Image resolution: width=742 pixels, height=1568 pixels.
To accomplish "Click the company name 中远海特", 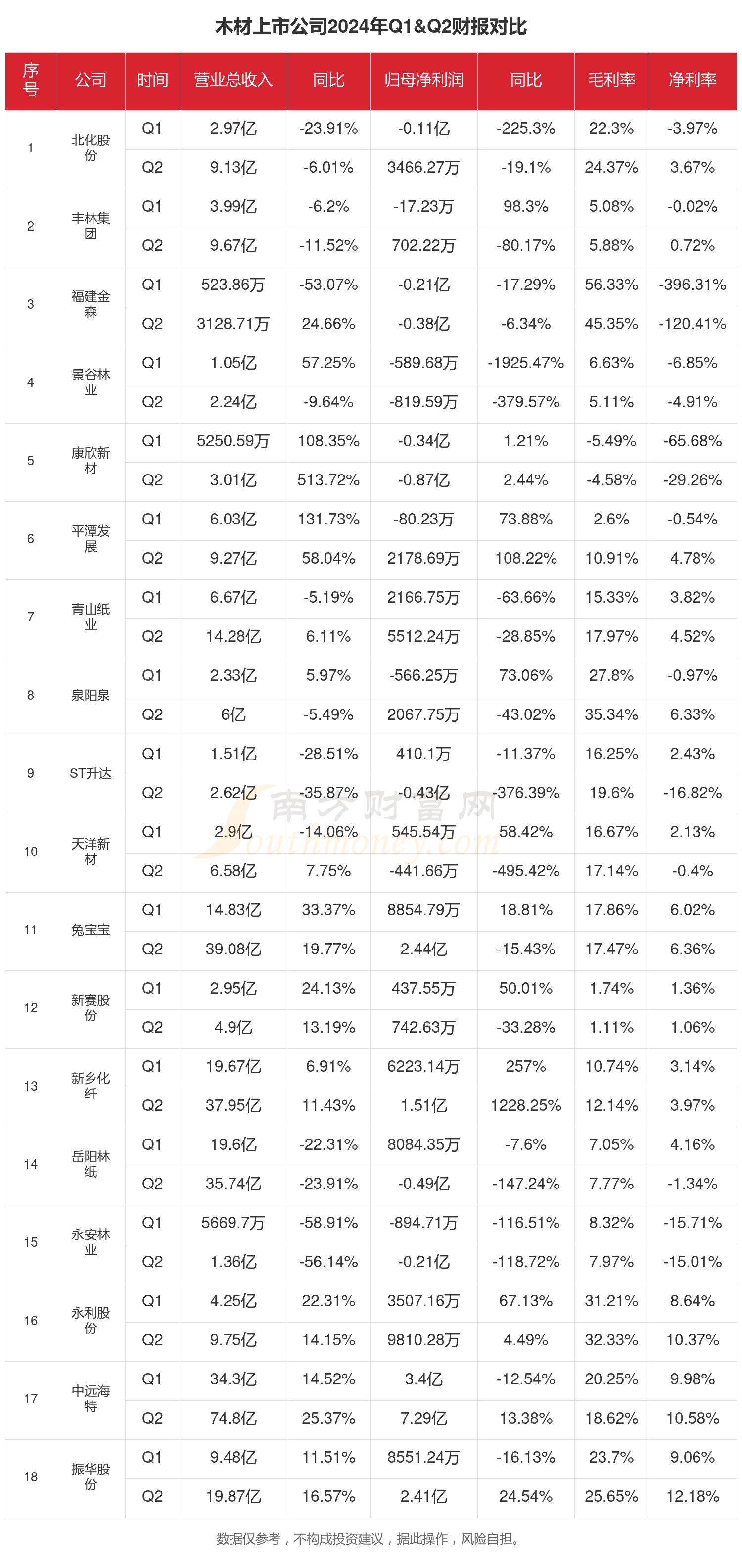I will (91, 1398).
